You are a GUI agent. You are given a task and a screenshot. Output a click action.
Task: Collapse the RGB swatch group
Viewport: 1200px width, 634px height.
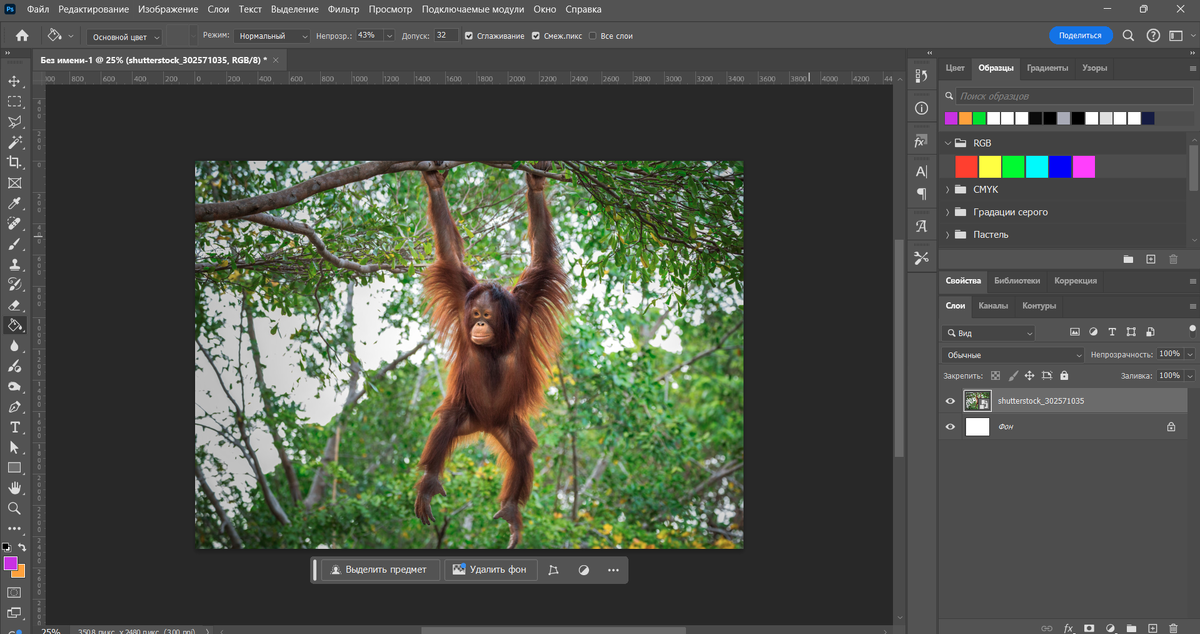[x=947, y=142]
